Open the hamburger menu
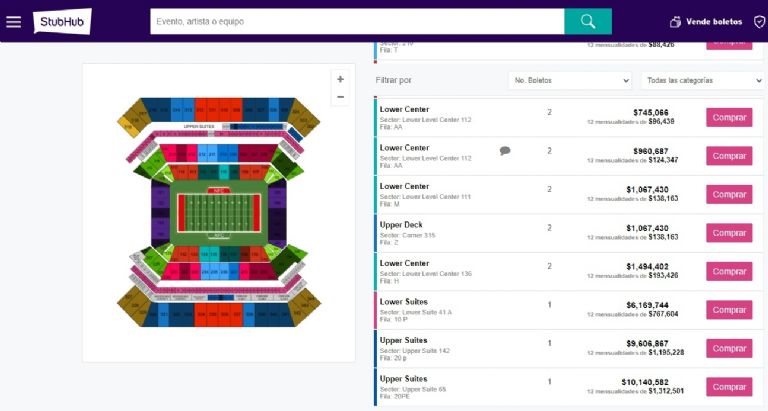 (x=13, y=21)
